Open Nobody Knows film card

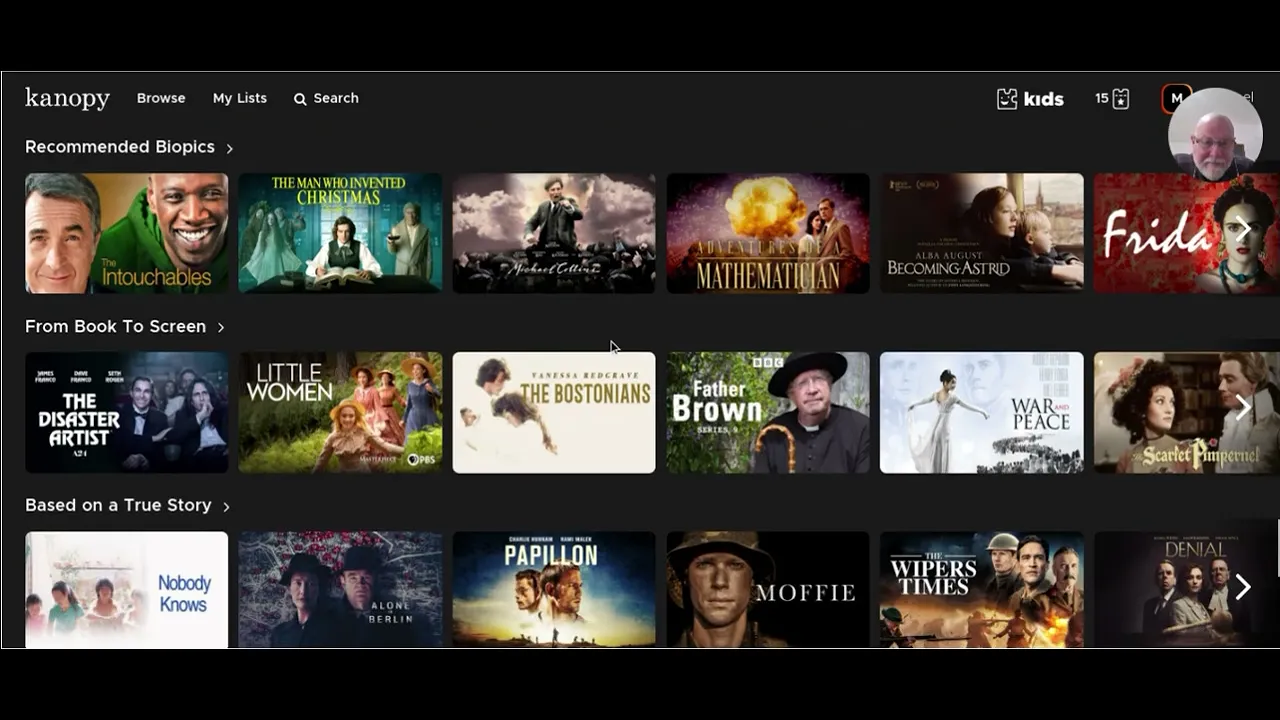click(127, 590)
